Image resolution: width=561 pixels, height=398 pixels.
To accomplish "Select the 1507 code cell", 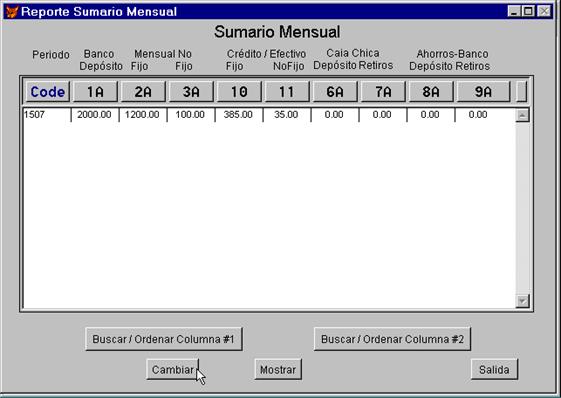I will point(47,115).
